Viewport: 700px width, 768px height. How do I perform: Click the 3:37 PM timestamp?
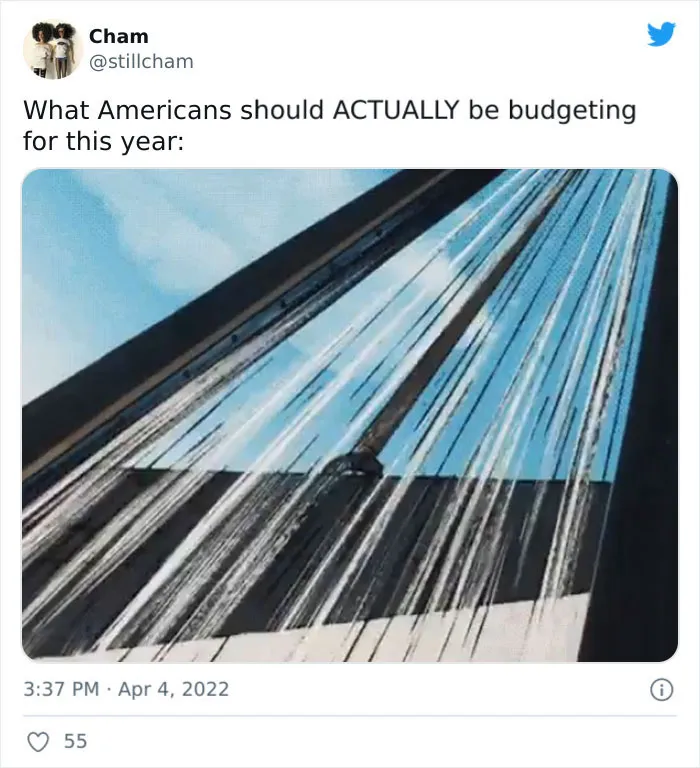pyautogui.click(x=61, y=689)
